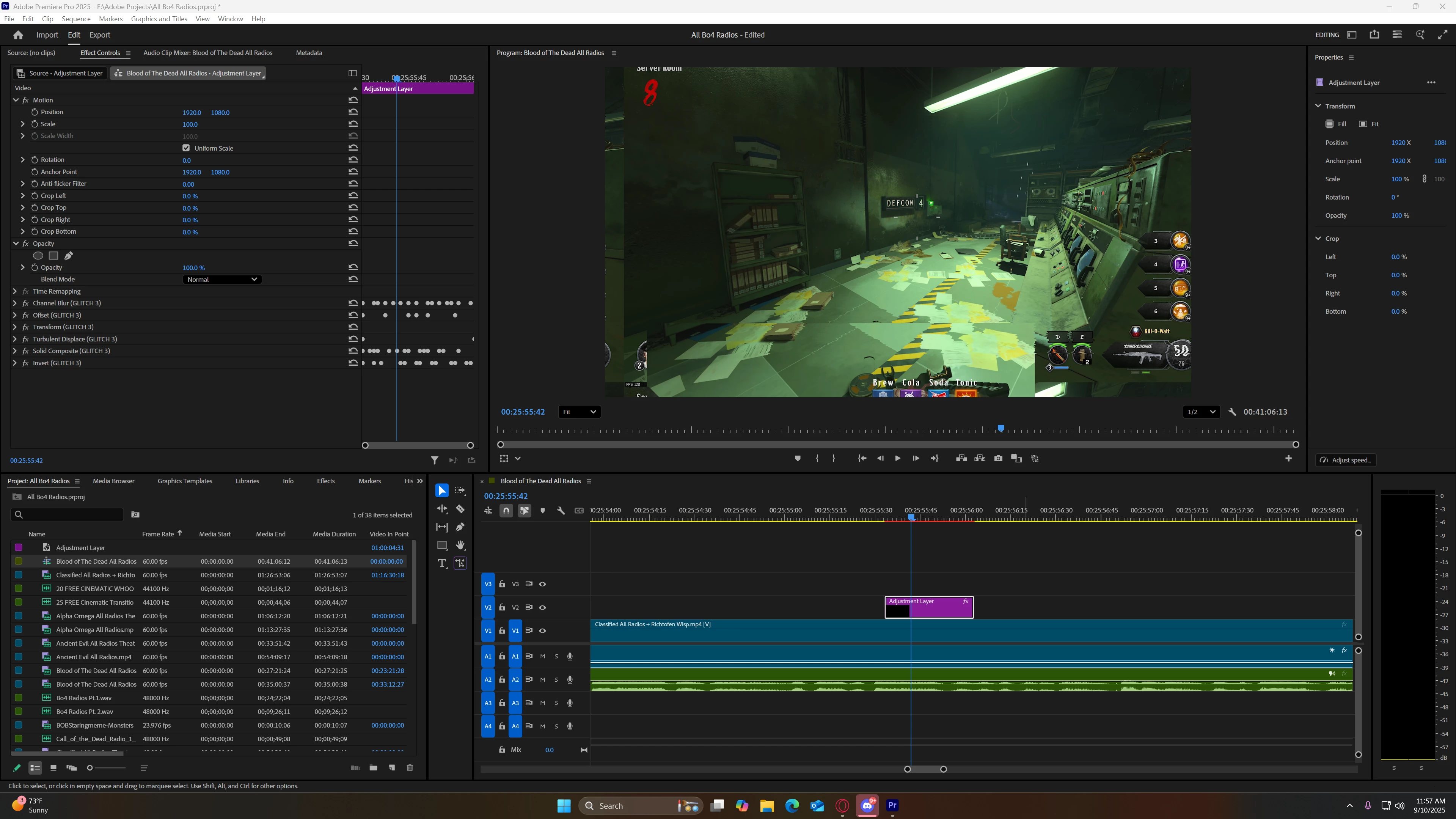The width and height of the screenshot is (1456, 819).
Task: Select the Track Select Forward tool
Action: coord(460,490)
